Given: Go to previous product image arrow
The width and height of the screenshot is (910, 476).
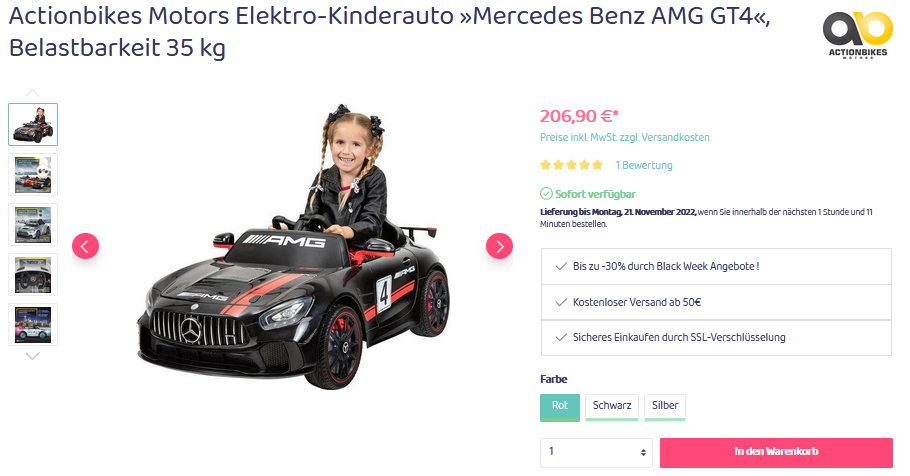Looking at the screenshot, I should [x=85, y=247].
